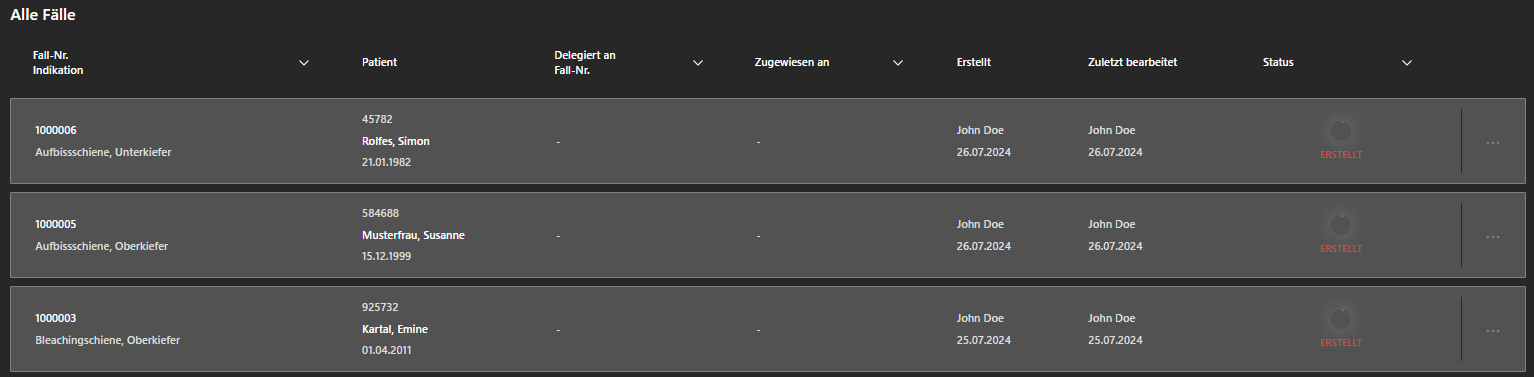The width and height of the screenshot is (1534, 377).
Task: Select patient Rolfes, Simon
Action: click(396, 141)
